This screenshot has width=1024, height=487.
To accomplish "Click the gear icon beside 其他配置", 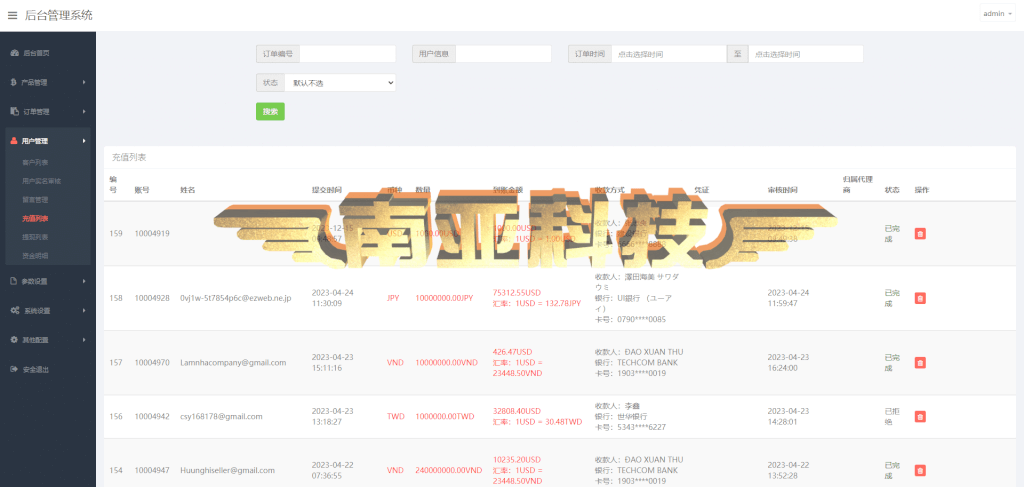I will [x=14, y=340].
